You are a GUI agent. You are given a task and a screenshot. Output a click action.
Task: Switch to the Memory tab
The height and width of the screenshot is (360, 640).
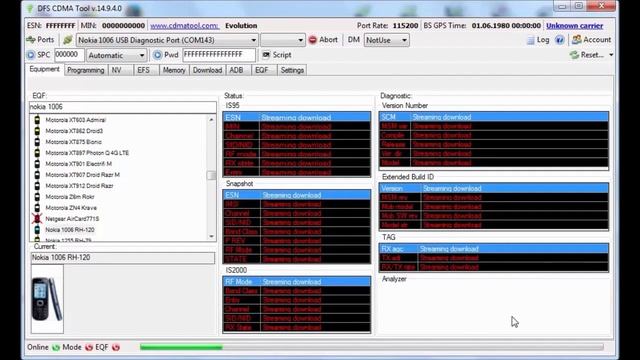coord(174,70)
